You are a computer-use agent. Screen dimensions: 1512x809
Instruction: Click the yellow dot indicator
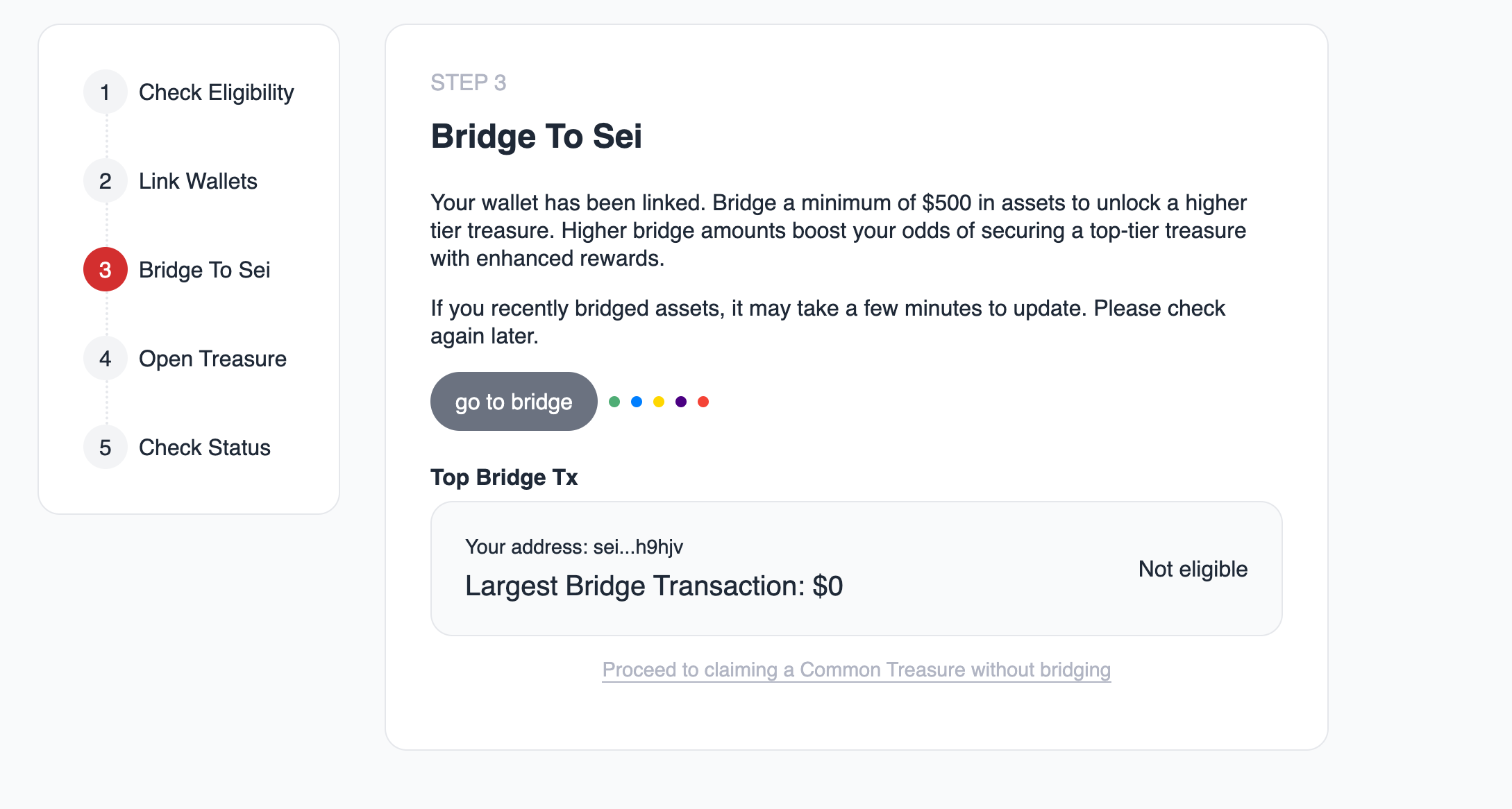click(659, 402)
